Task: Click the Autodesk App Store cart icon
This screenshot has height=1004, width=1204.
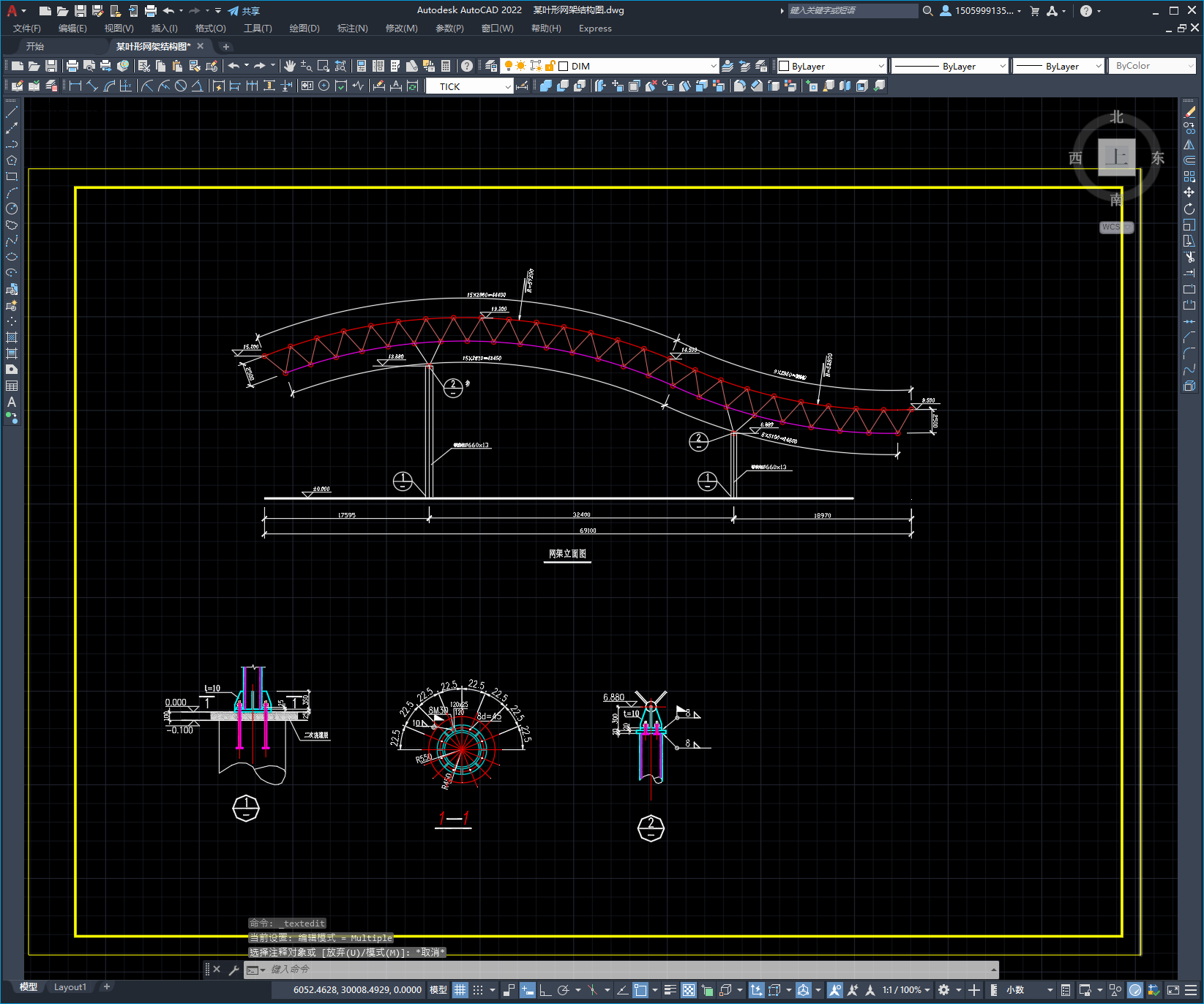Action: 1035,11
